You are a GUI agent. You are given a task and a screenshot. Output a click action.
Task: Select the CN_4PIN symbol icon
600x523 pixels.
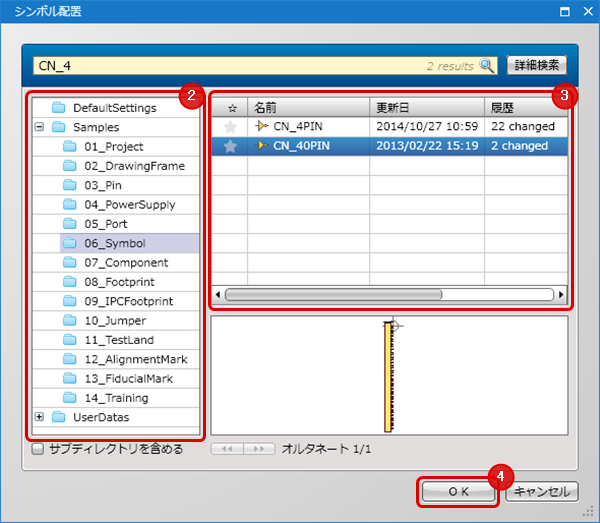[261, 126]
